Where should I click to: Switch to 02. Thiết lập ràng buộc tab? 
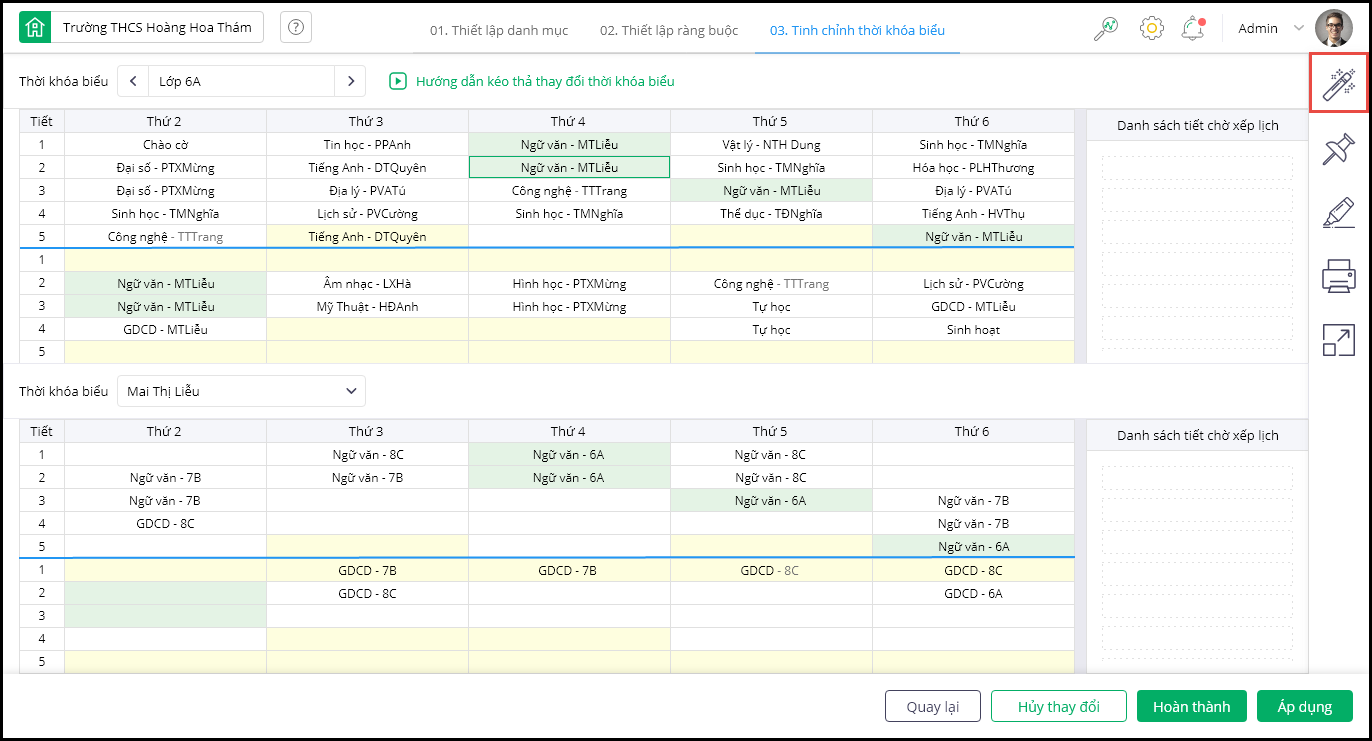[x=669, y=30]
